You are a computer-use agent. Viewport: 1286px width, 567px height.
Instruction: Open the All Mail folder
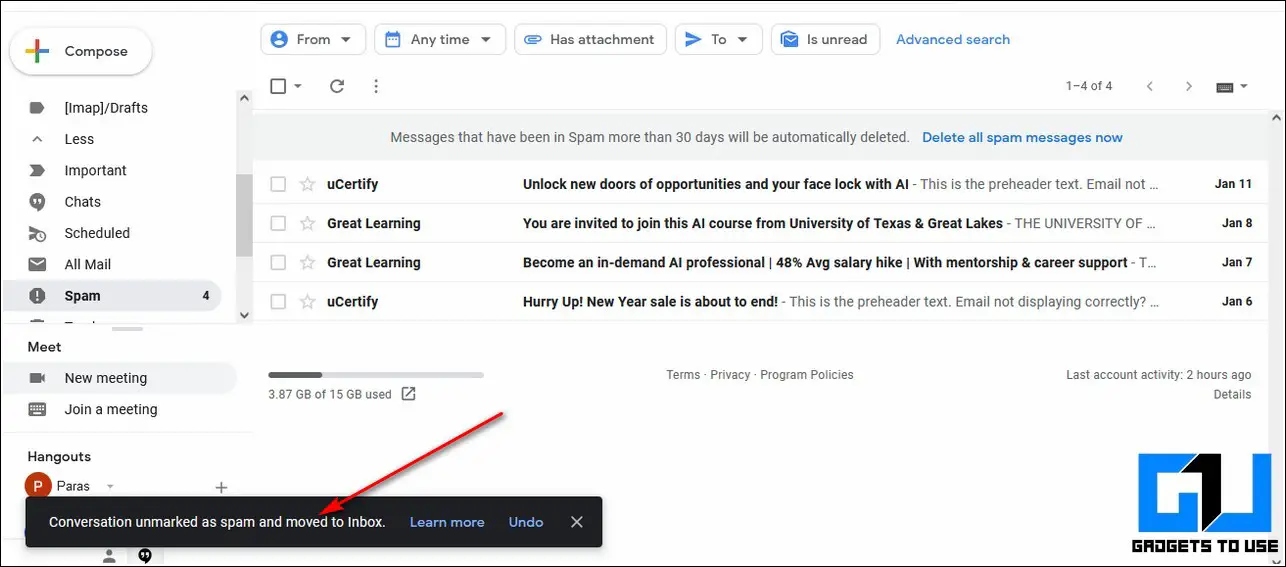87,265
